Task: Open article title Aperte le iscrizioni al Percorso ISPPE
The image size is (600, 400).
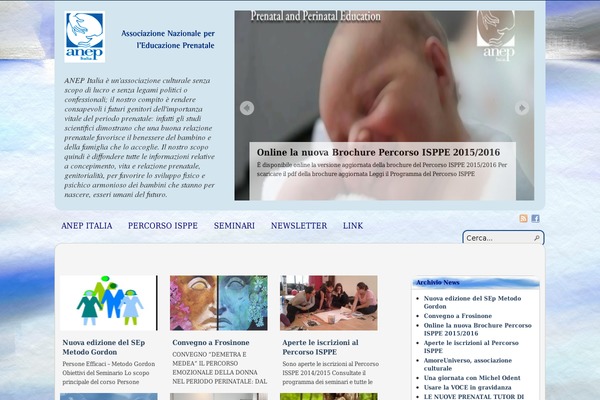Action: click(x=321, y=347)
